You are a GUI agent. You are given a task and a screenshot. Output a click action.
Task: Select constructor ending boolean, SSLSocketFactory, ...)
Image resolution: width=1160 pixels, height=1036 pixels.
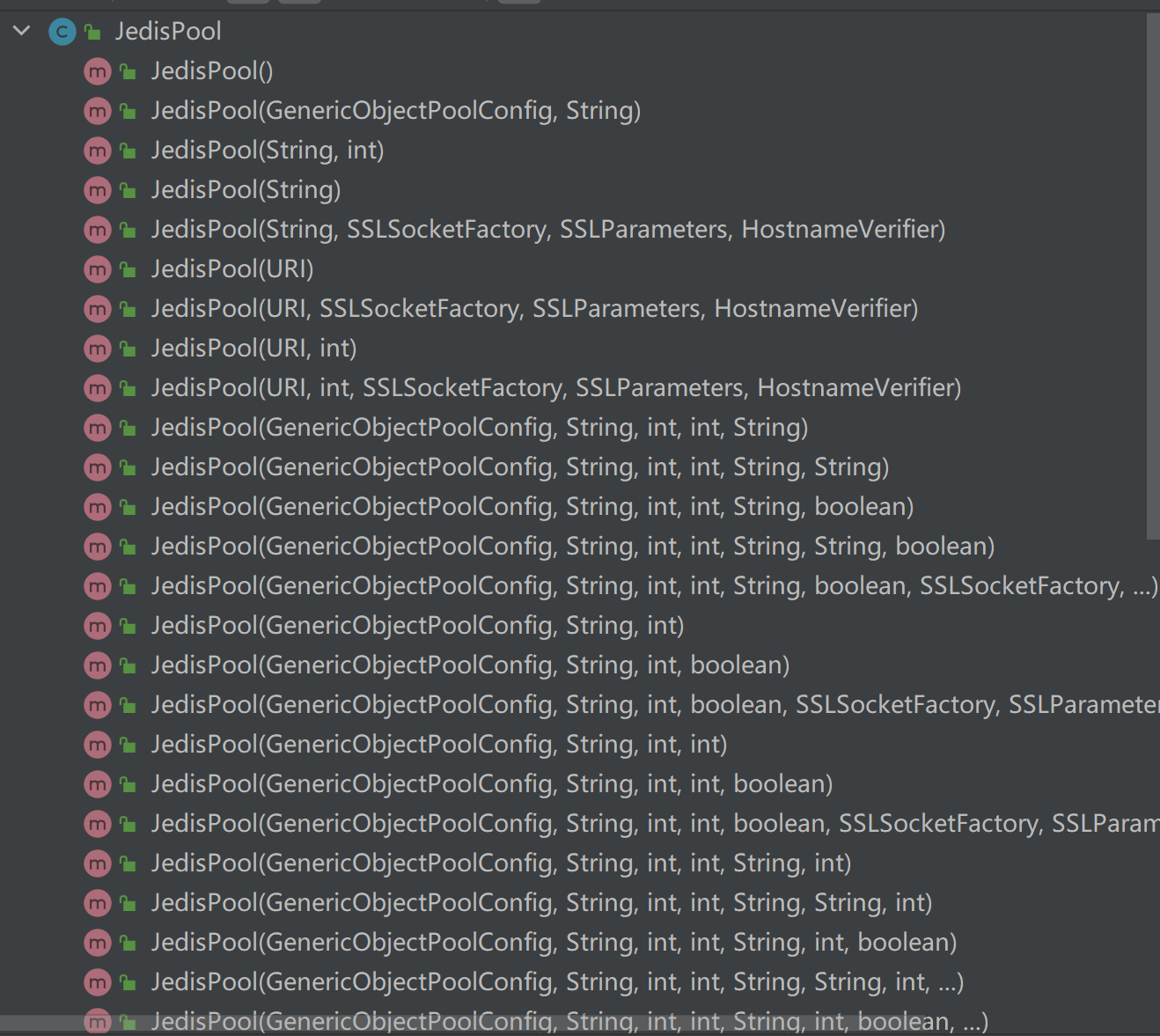pos(655,586)
